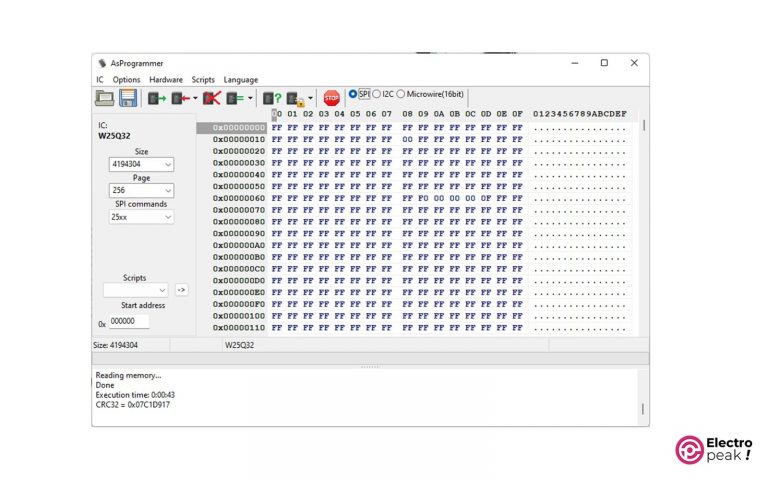Open the Hardware menu

[166, 79]
